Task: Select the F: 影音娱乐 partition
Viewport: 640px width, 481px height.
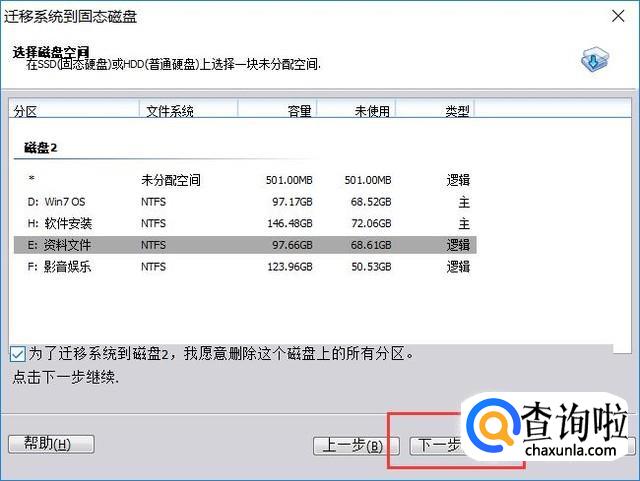Action: tap(245, 267)
